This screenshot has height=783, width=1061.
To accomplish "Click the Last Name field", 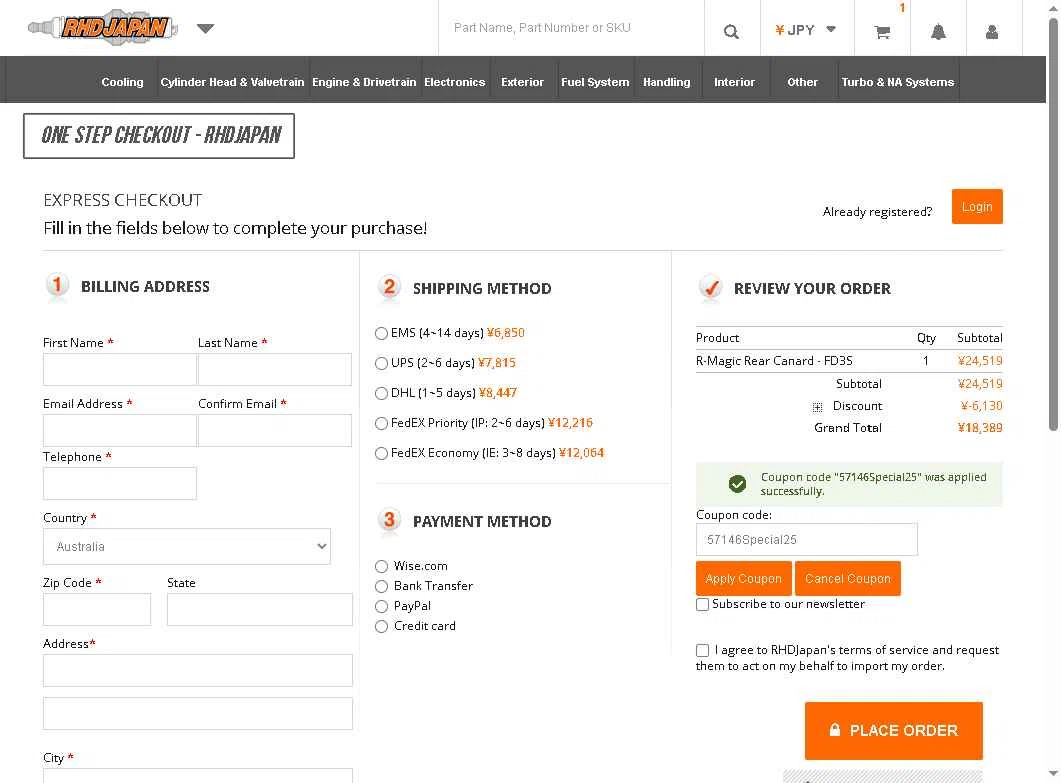I will [275, 369].
